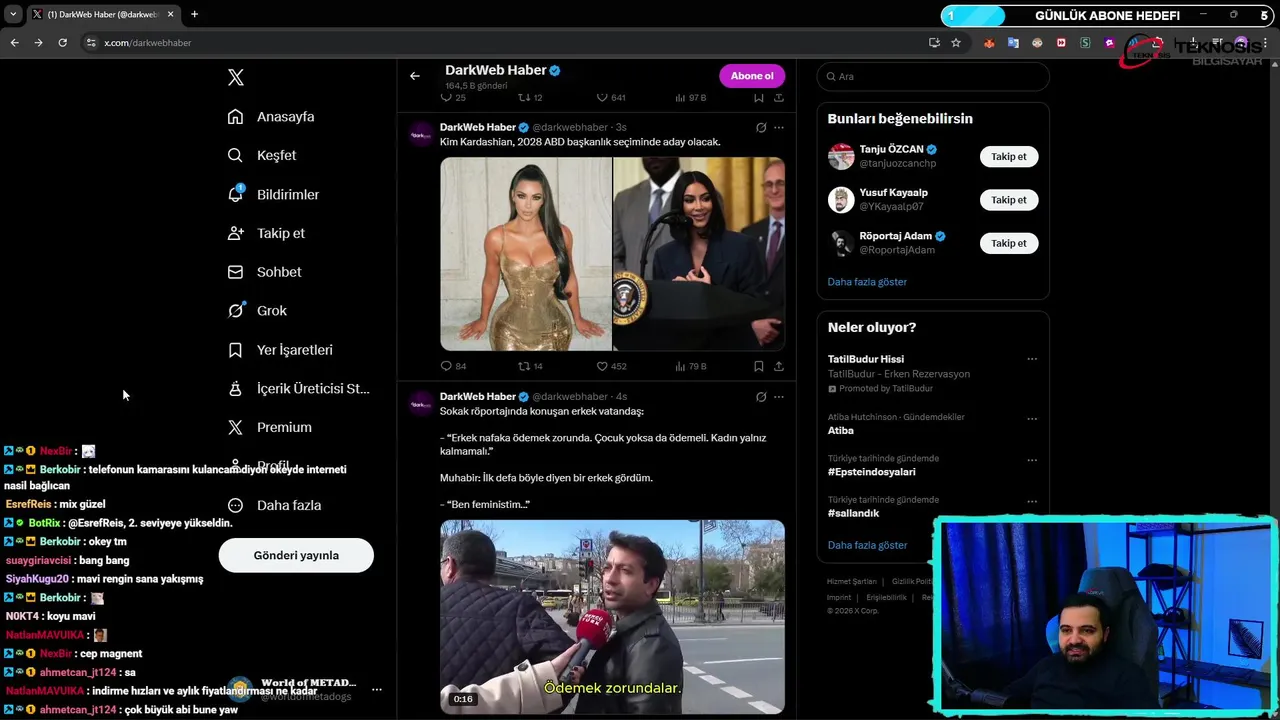Click Gönderi yayınla button
The width and height of the screenshot is (1280, 720).
[x=296, y=555]
